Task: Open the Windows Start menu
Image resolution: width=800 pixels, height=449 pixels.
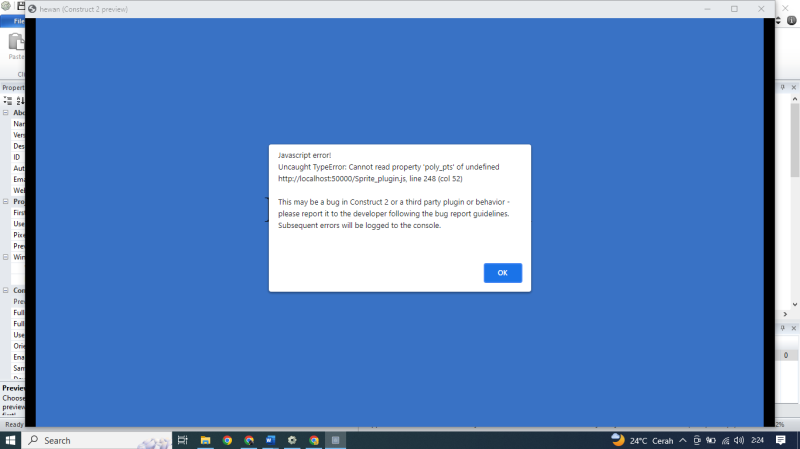Action: (x=10, y=440)
